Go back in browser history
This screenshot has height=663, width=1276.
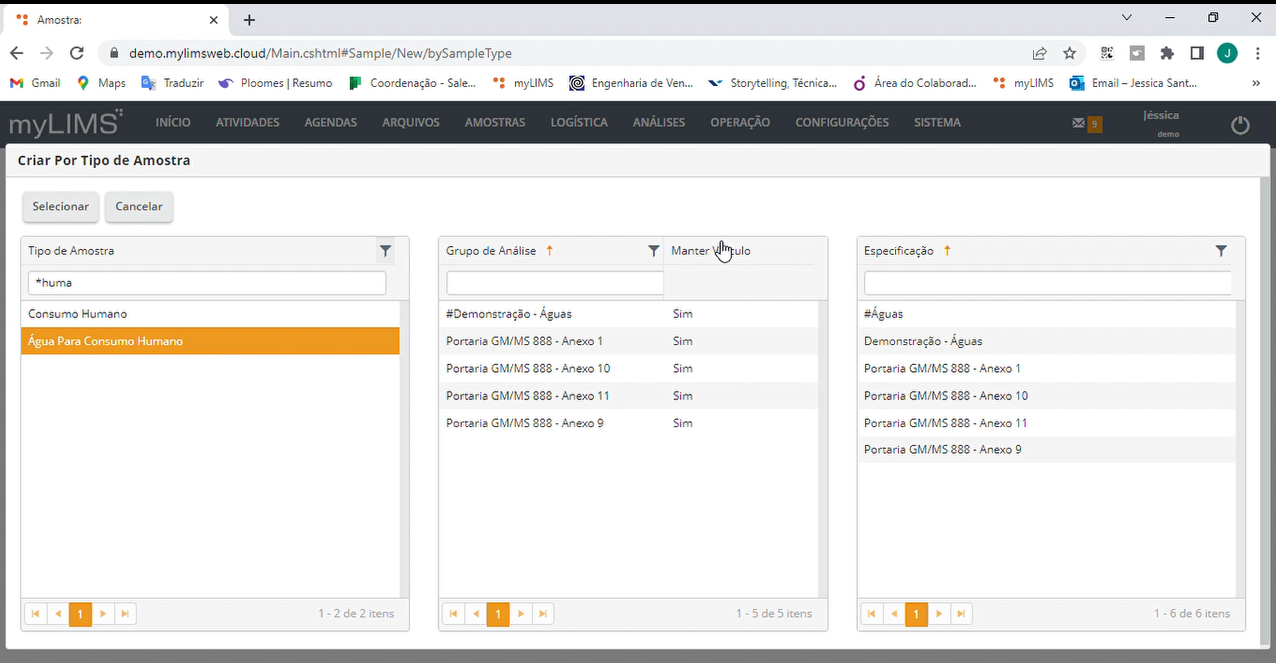pyautogui.click(x=17, y=53)
